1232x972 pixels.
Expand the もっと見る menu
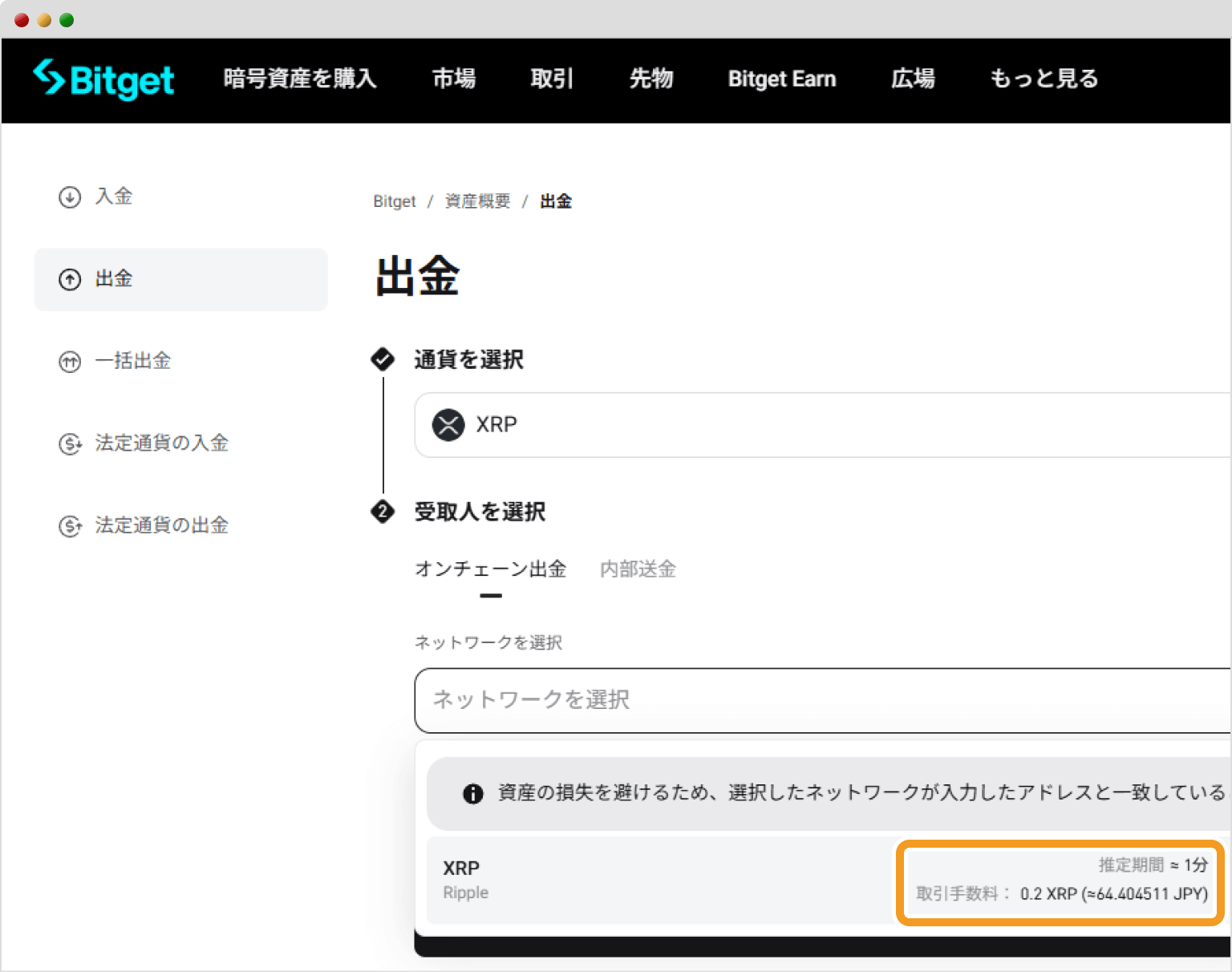pos(1043,79)
